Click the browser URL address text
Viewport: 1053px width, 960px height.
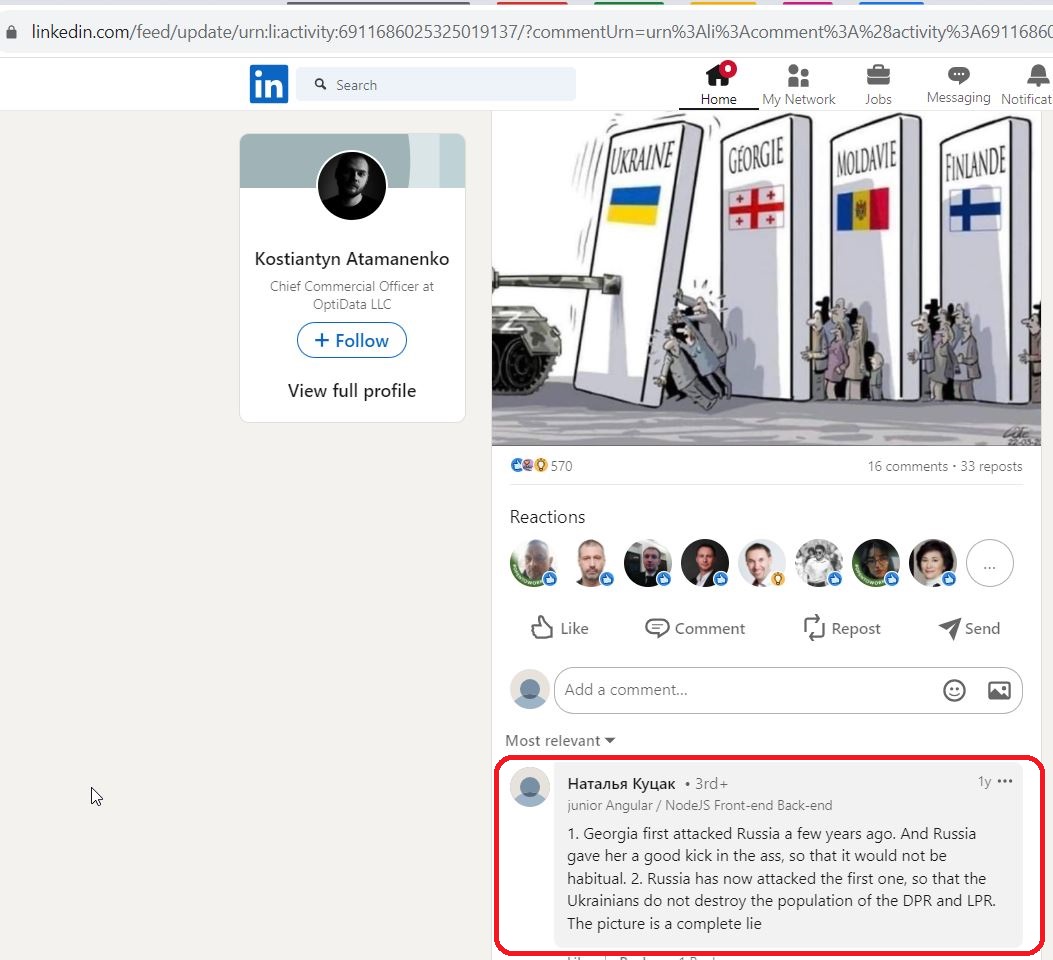(x=541, y=32)
